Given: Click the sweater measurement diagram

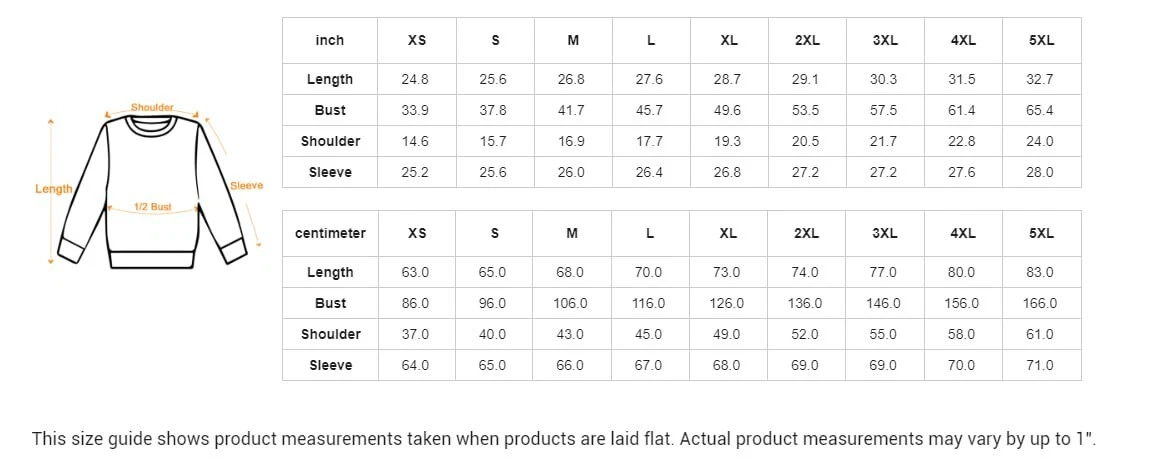Looking at the screenshot, I should 152,190.
